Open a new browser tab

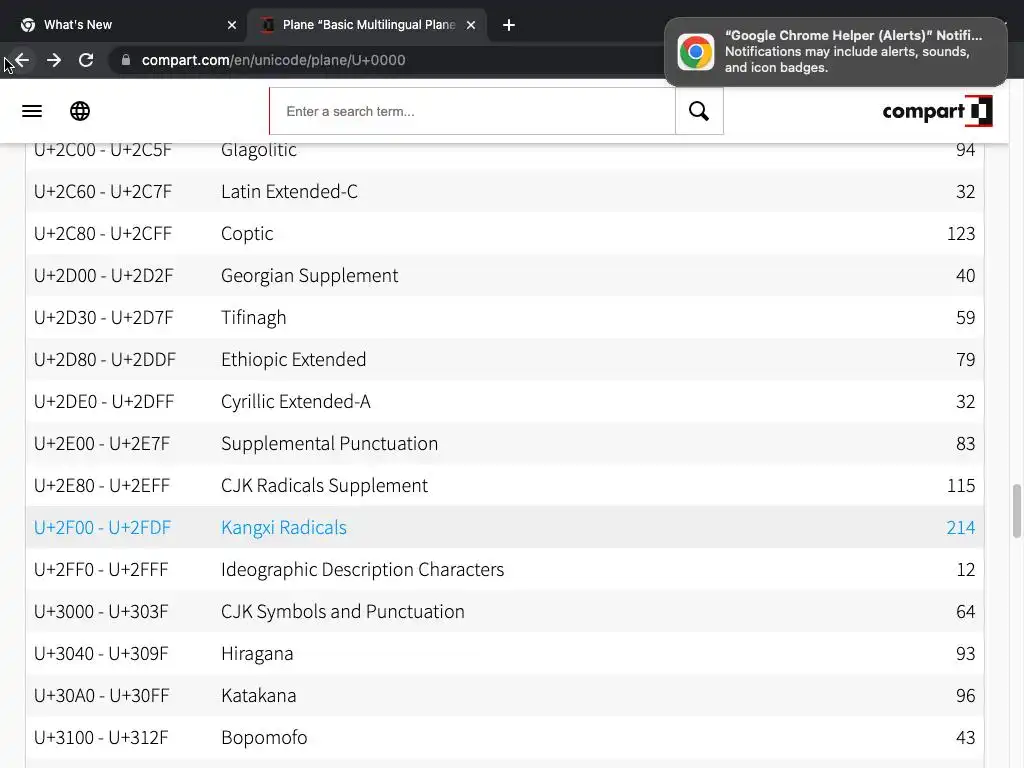tap(509, 25)
